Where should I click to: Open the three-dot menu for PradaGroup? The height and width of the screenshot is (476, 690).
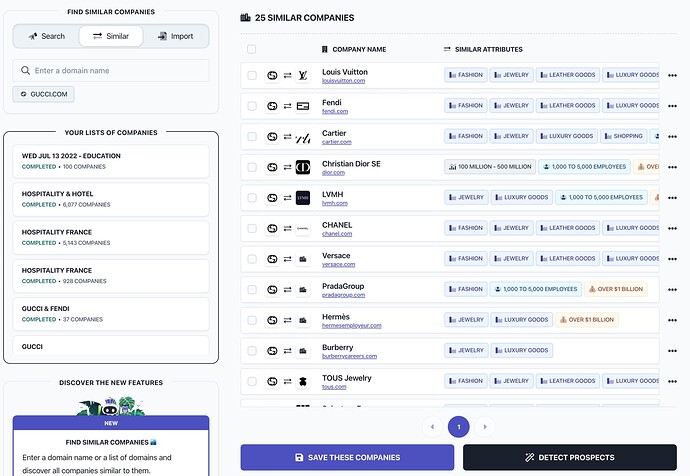tap(672, 290)
